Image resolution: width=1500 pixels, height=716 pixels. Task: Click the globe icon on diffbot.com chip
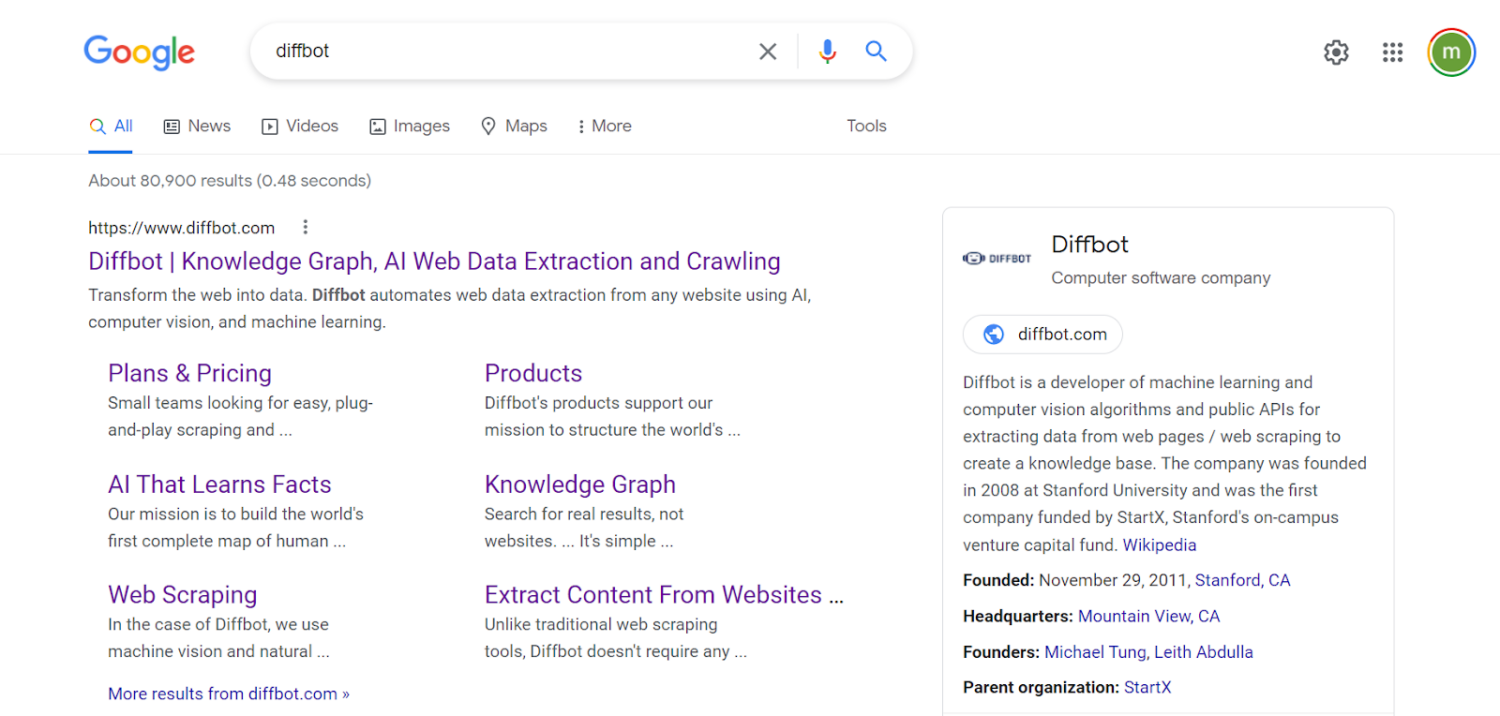coord(994,334)
